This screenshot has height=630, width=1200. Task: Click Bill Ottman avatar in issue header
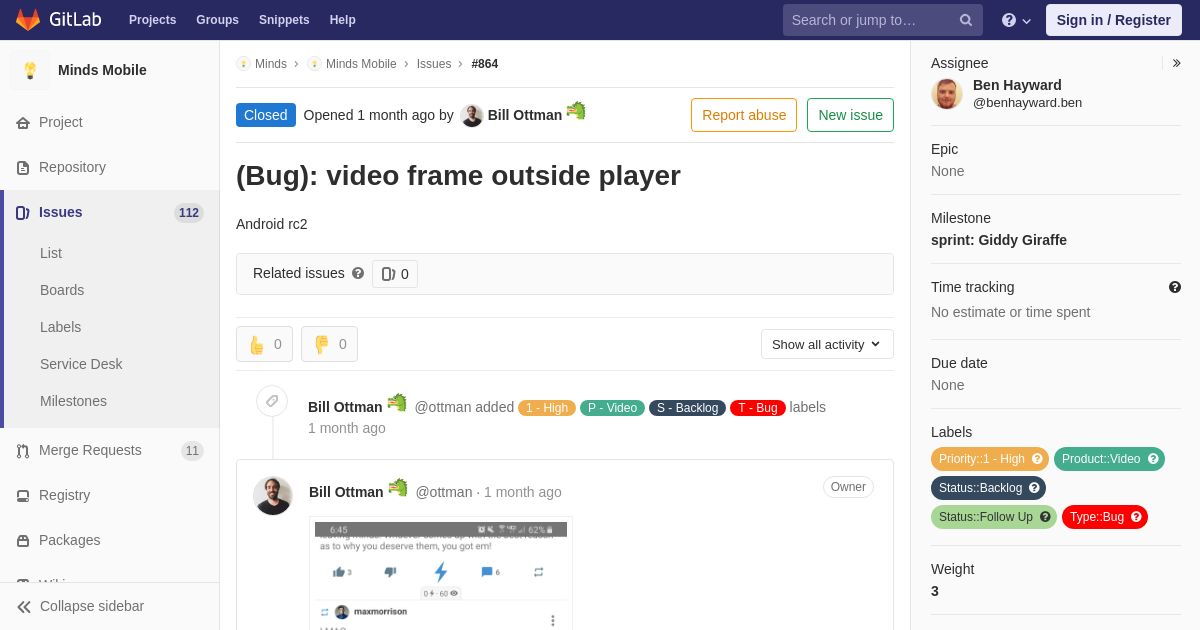coord(472,115)
